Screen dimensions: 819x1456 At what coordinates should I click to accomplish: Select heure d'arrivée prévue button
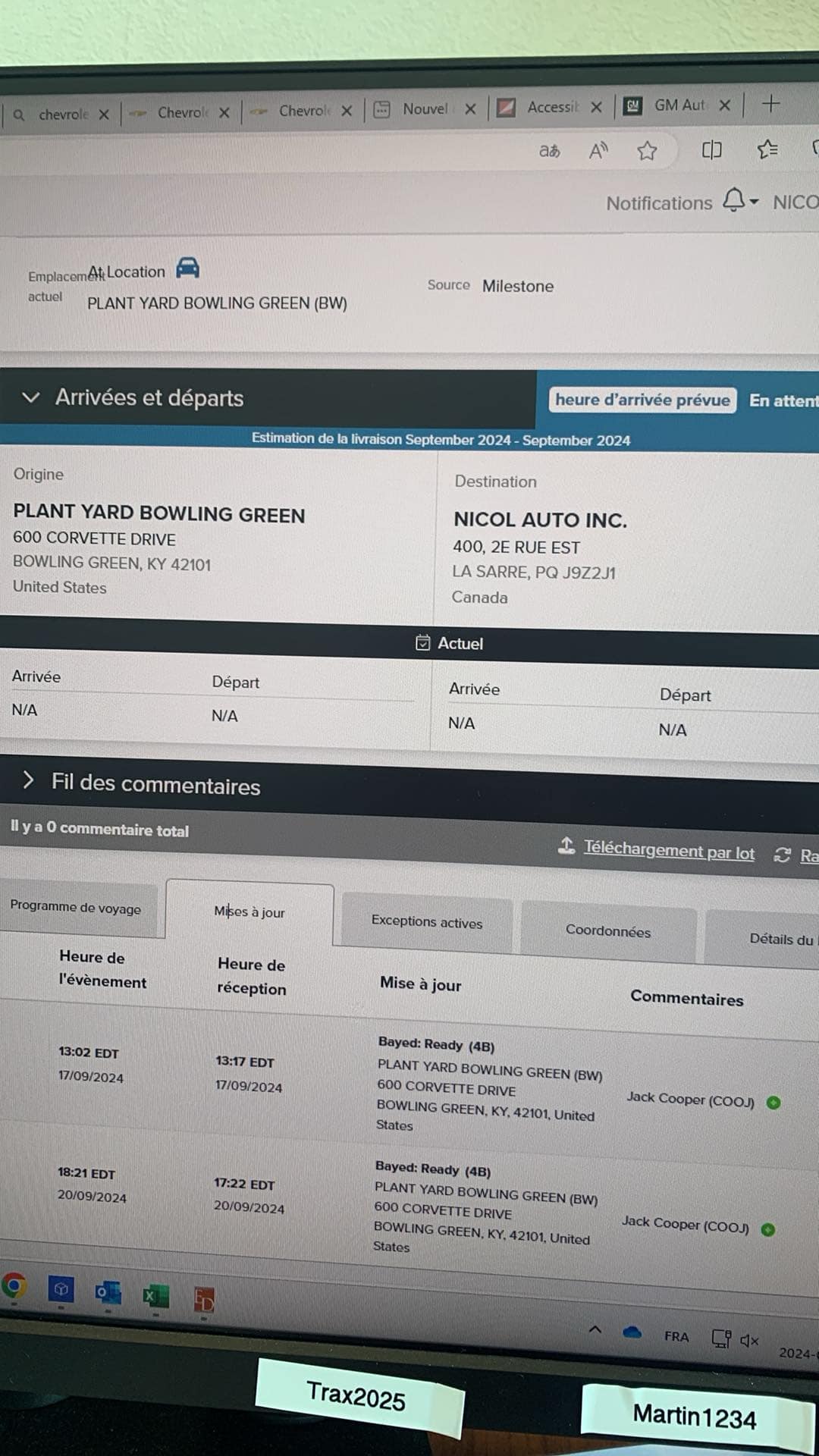pyautogui.click(x=642, y=400)
